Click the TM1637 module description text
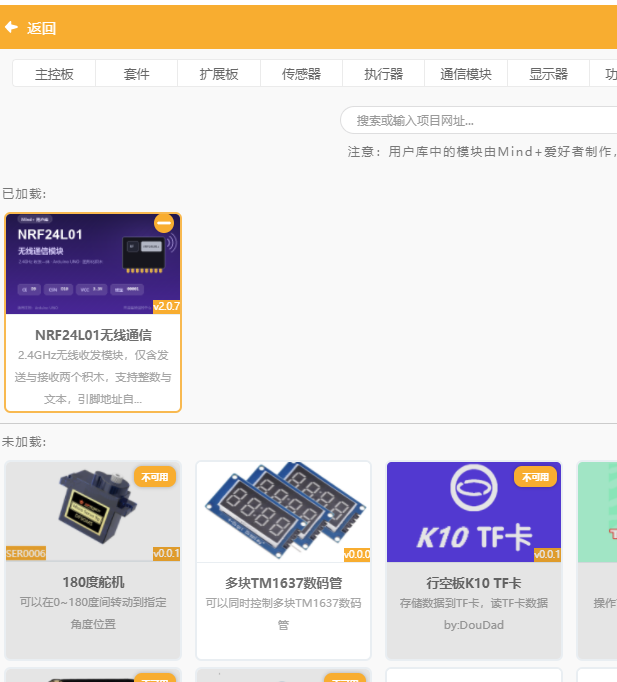Image resolution: width=617 pixels, height=682 pixels. 283,614
